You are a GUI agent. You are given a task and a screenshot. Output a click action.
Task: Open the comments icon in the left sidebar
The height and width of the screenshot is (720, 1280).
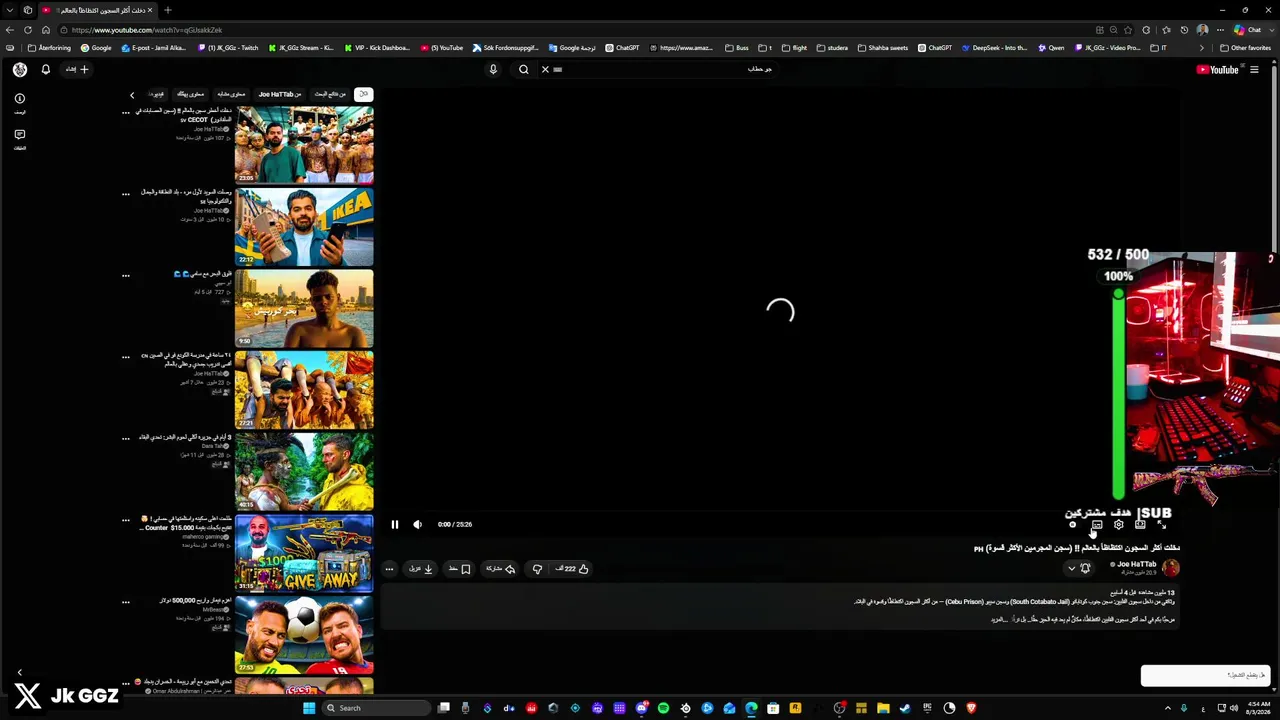point(20,134)
